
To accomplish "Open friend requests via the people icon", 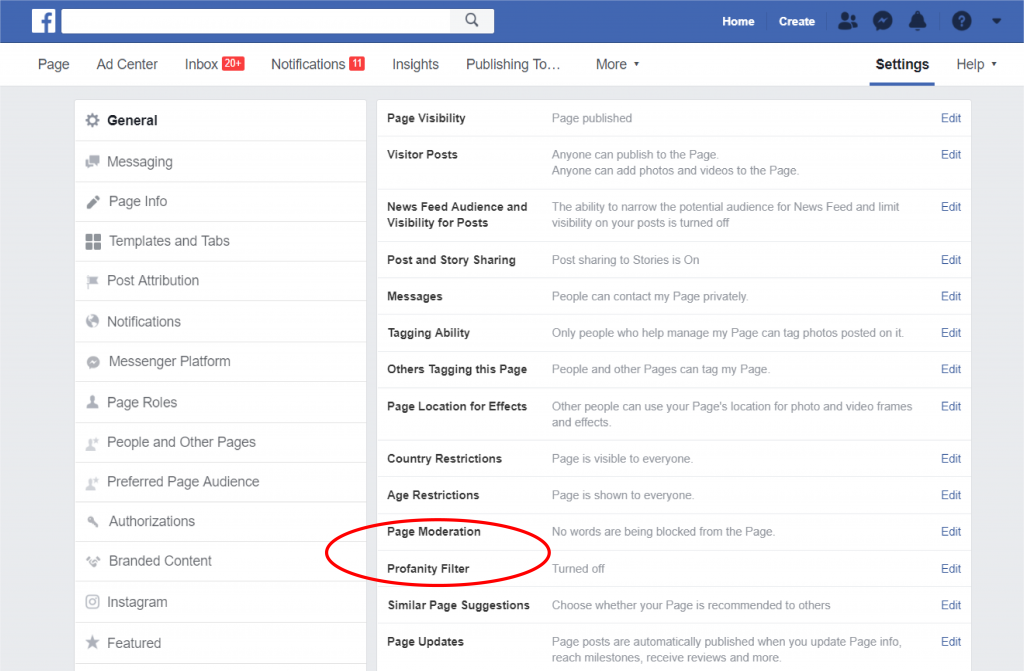I will [x=847, y=20].
